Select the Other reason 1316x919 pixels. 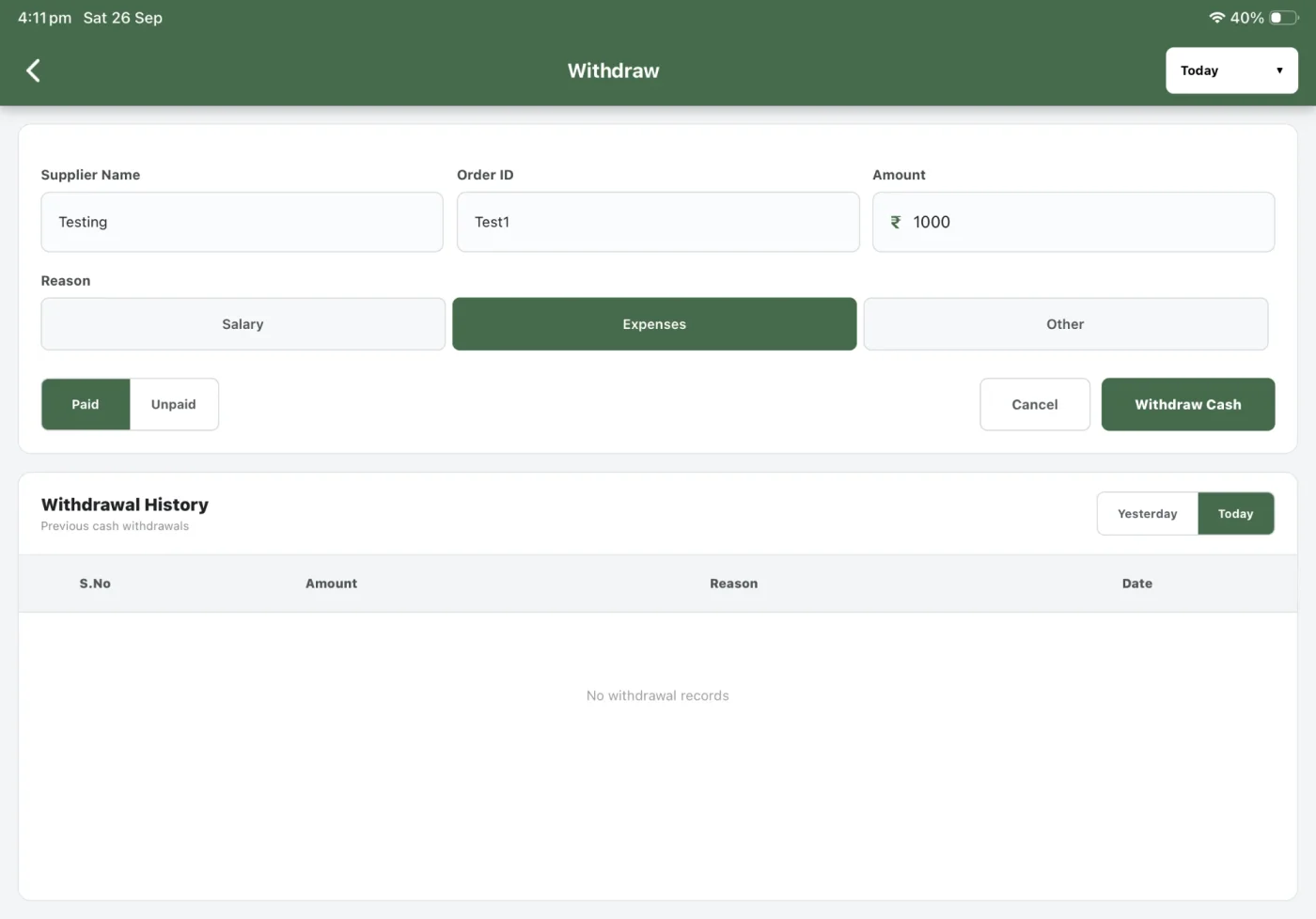pos(1065,324)
